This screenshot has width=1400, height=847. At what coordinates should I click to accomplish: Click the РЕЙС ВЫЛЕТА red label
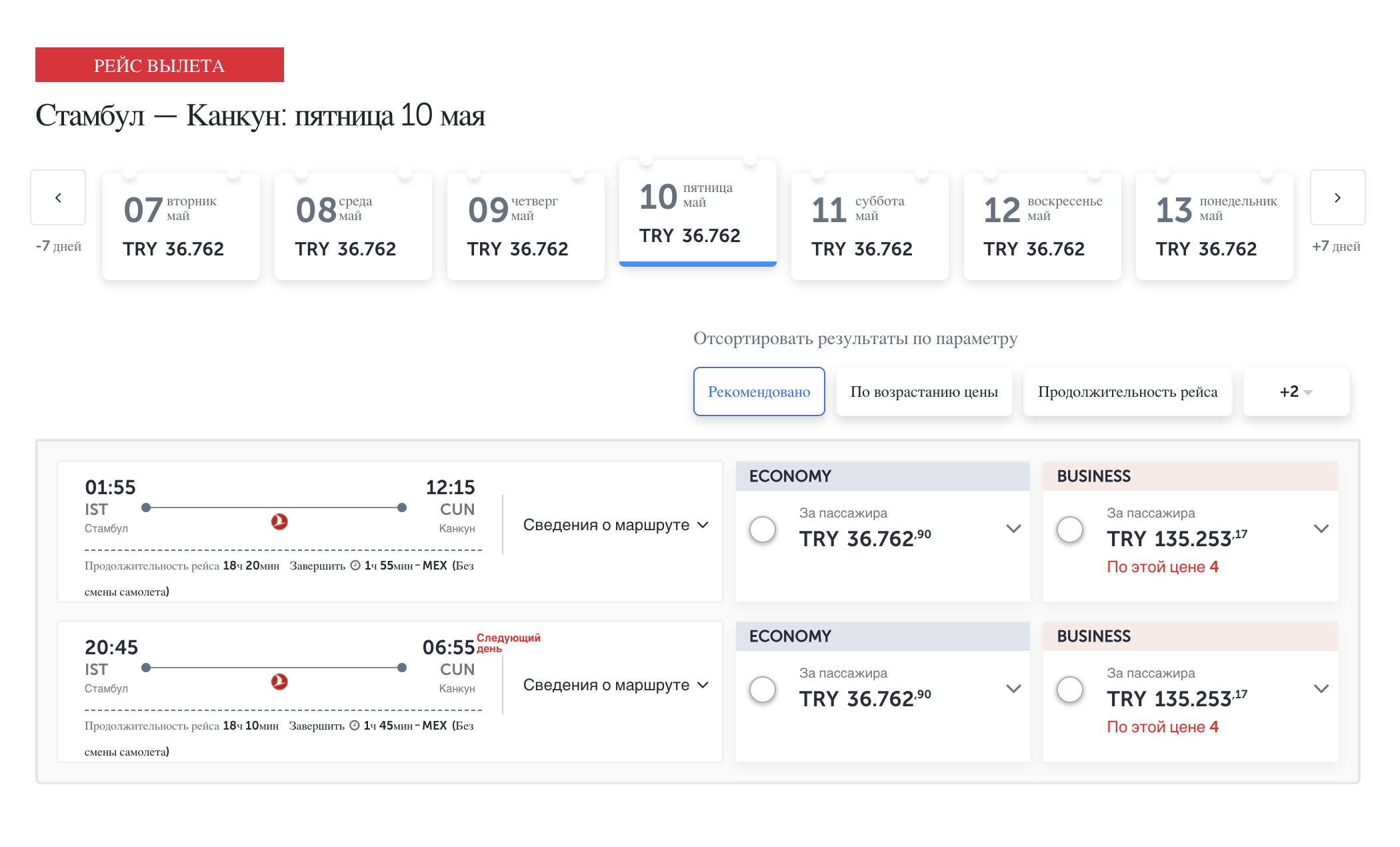tap(159, 65)
